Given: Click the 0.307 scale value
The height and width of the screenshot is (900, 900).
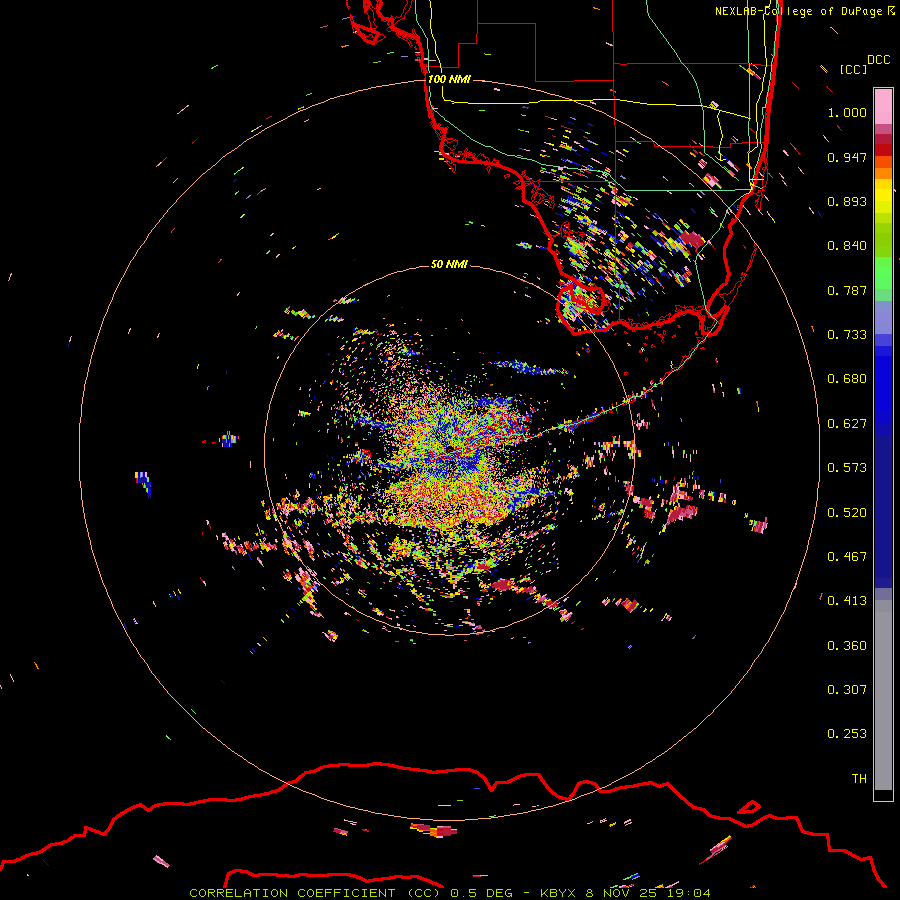Looking at the screenshot, I should click(847, 690).
